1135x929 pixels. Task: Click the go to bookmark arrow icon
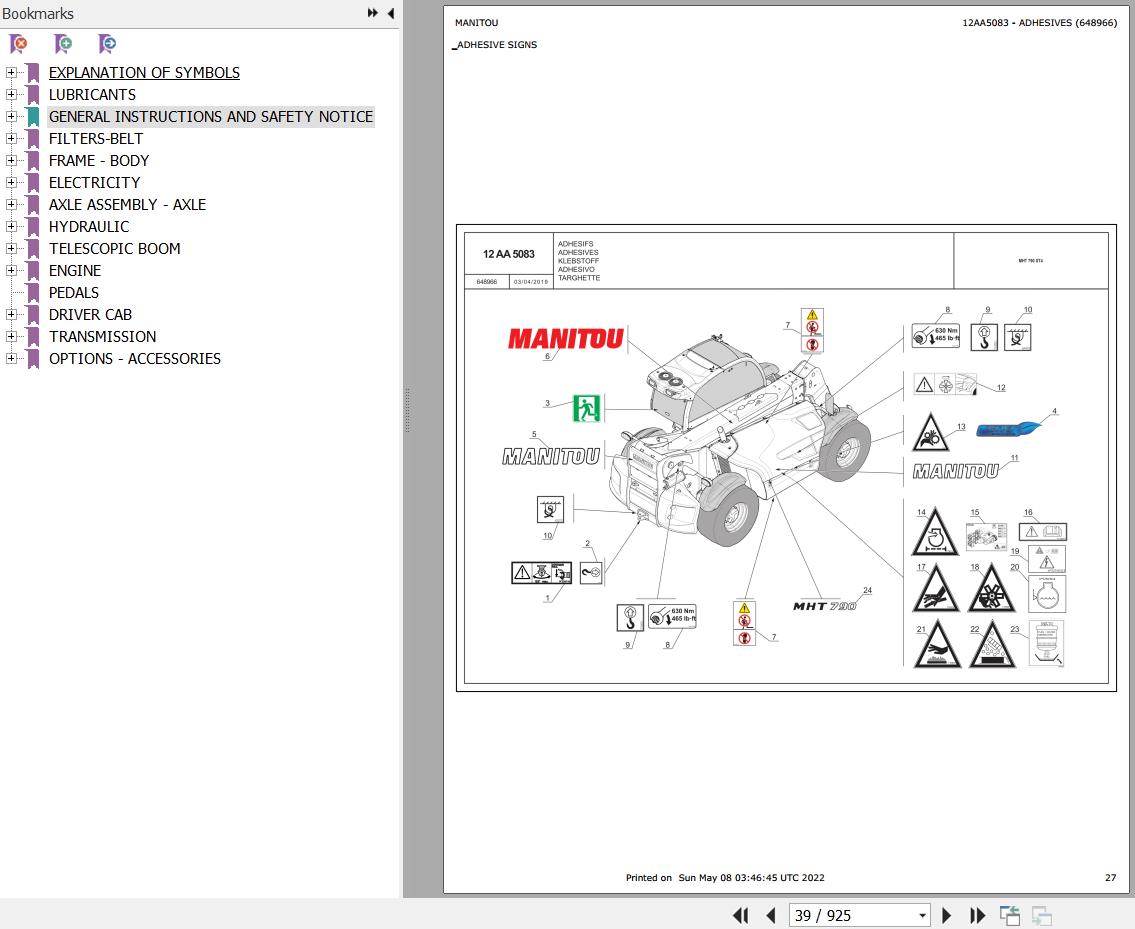pyautogui.click(x=107, y=44)
